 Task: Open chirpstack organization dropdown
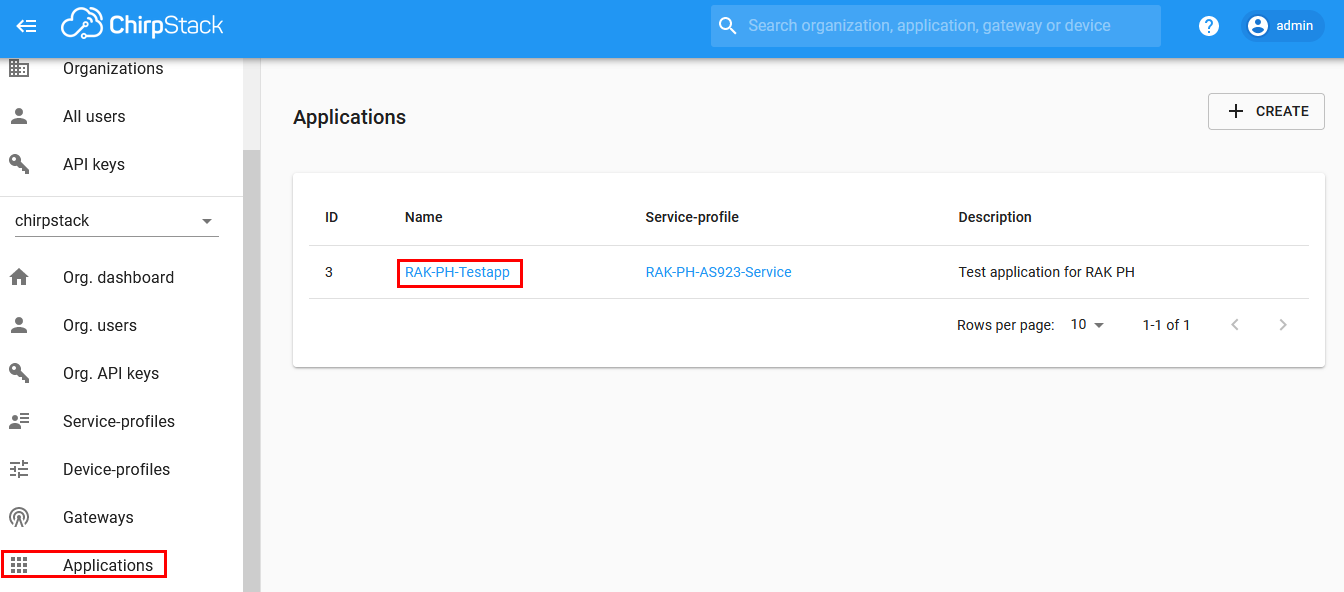pyautogui.click(x=117, y=221)
